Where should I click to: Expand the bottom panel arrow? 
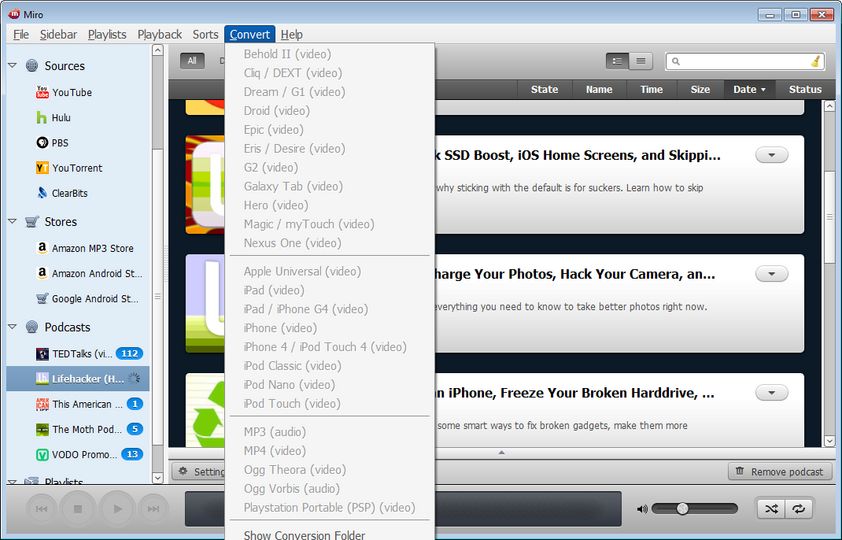502,453
